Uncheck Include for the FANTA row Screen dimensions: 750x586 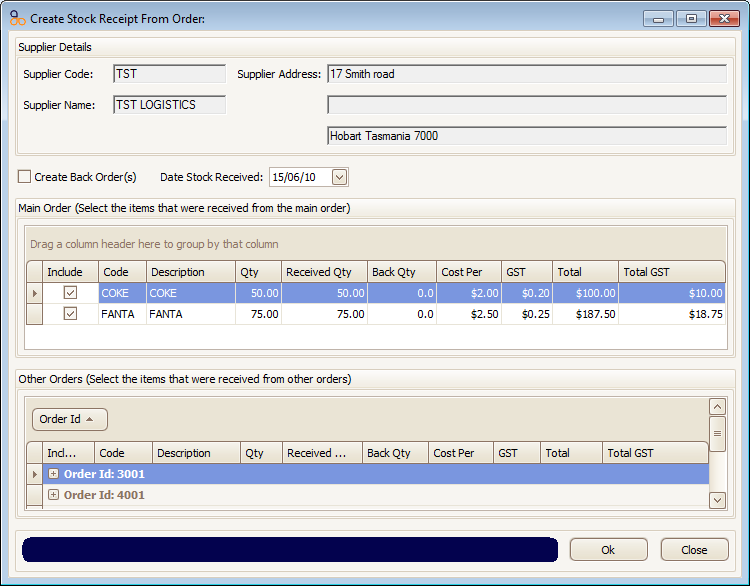70,313
